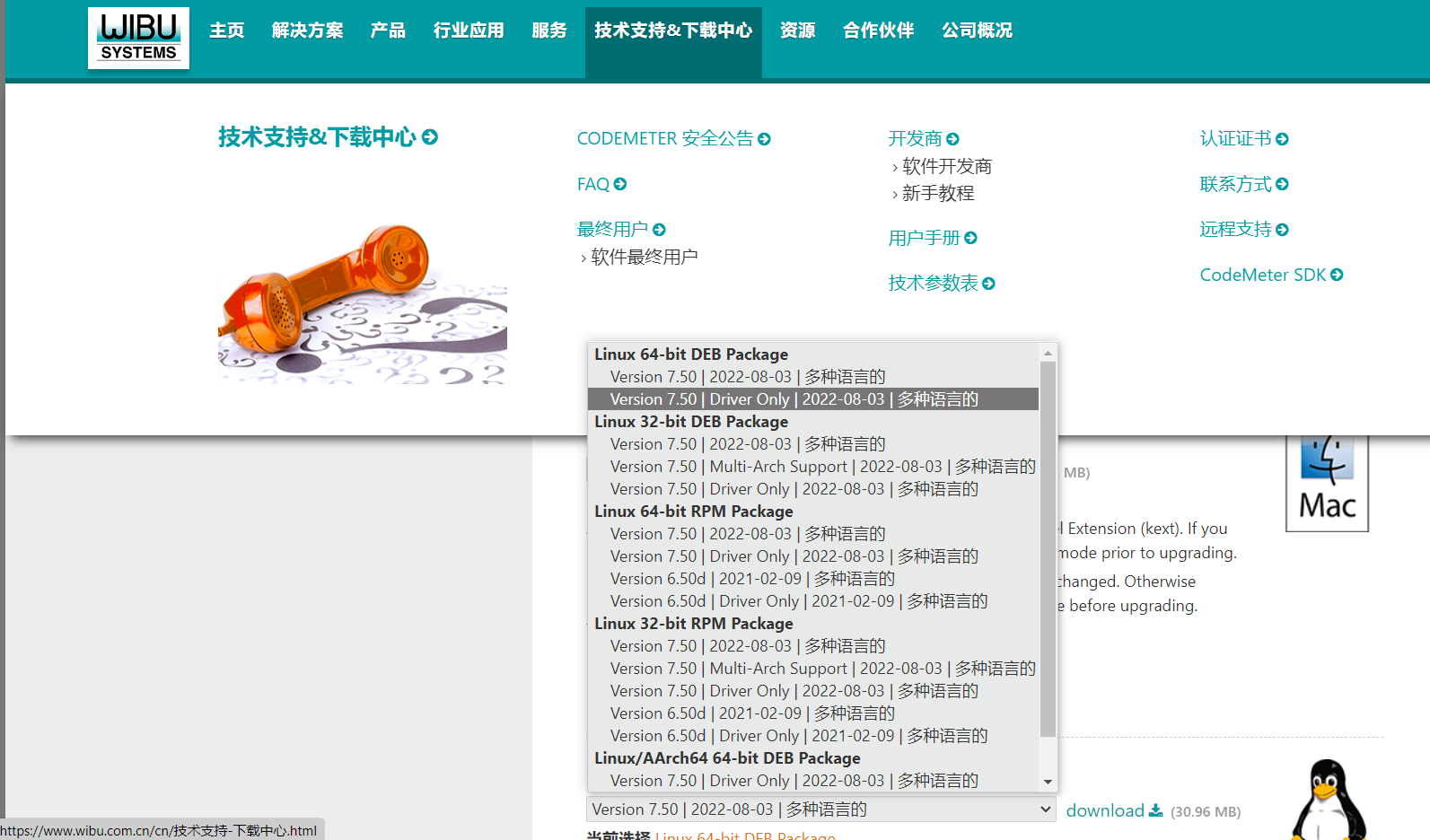
Task: Select Linux 64-bit RPM Version 7.50 full option
Action: 813,534
